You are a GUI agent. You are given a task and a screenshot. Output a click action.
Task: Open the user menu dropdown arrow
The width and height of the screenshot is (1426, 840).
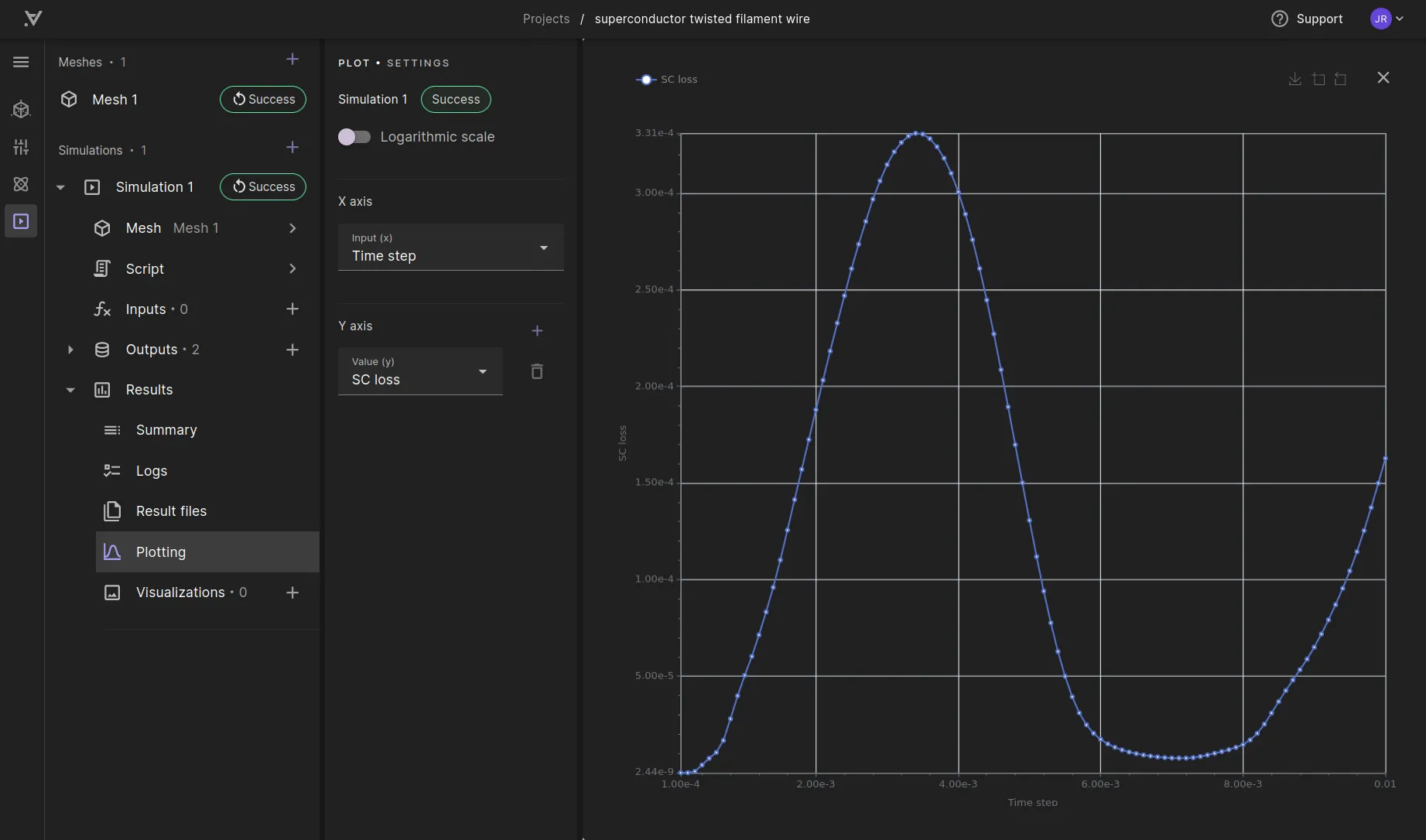point(1400,19)
